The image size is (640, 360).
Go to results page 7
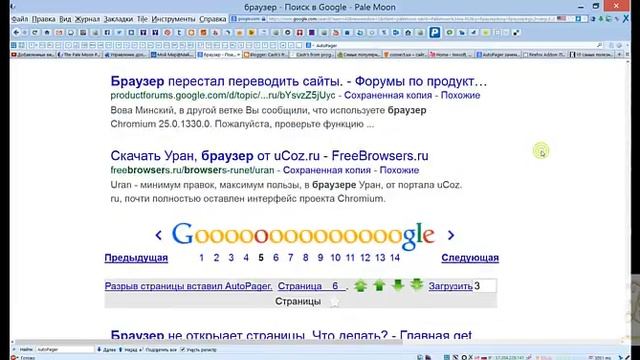click(291, 258)
